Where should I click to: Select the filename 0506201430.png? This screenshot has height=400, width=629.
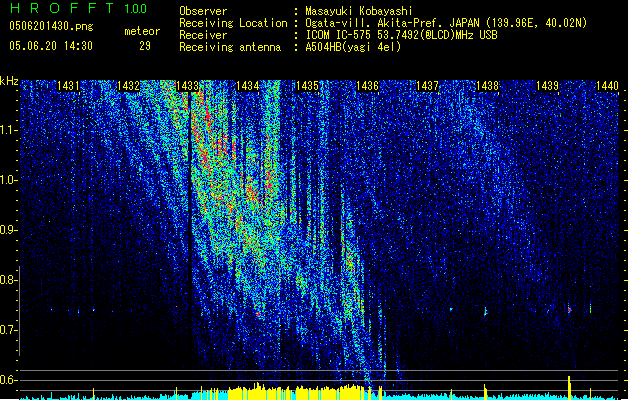(x=51, y=26)
